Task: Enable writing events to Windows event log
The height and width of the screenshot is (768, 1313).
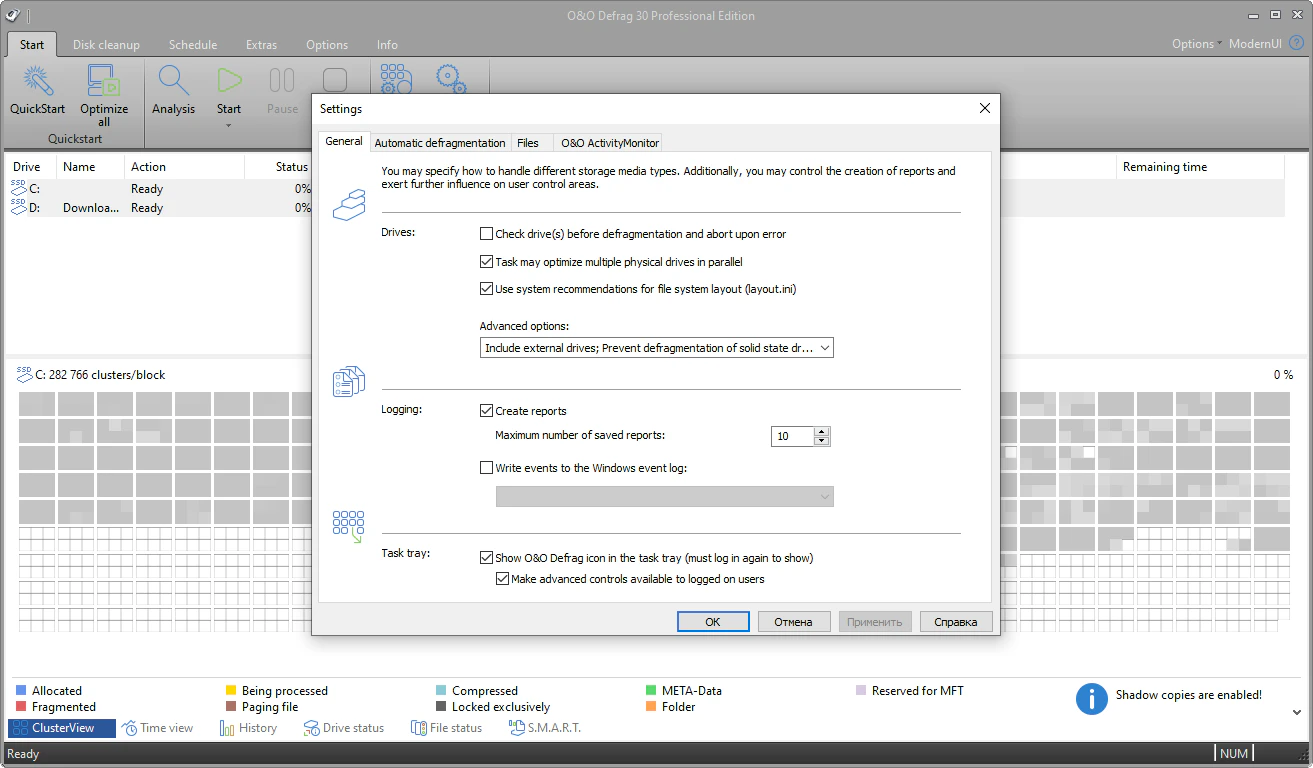Action: 487,468
